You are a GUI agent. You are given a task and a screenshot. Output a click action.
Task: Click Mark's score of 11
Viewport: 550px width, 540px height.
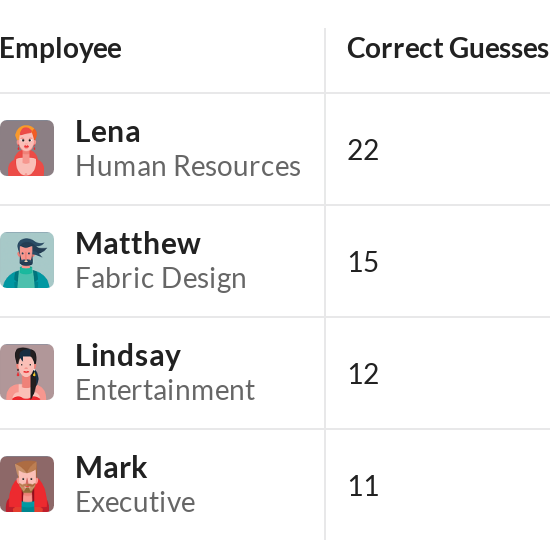click(363, 486)
